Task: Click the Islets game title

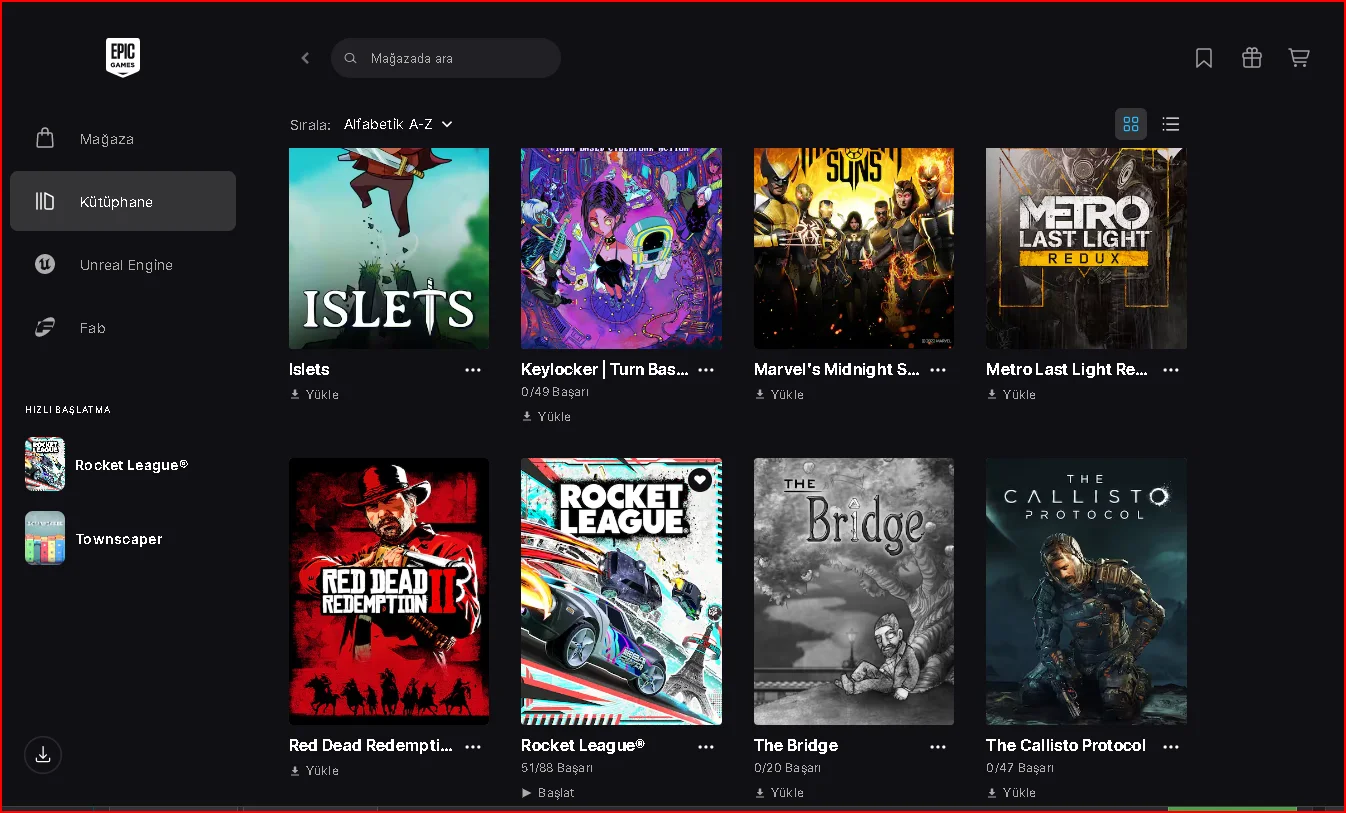Action: 309,370
